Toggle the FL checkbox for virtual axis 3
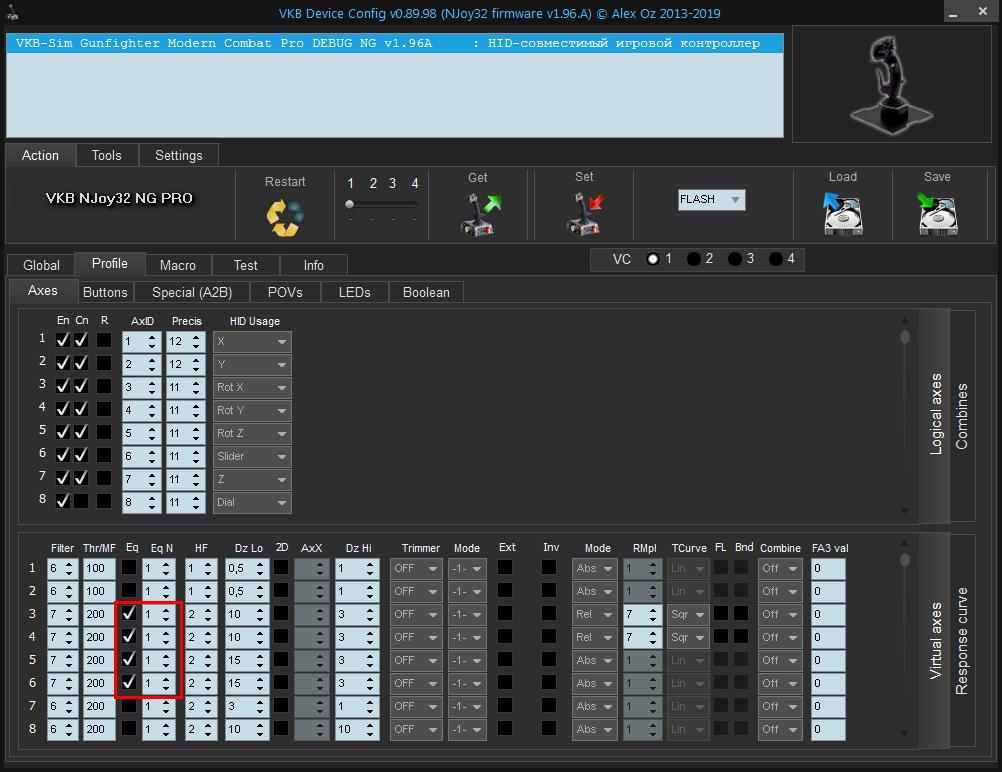This screenshot has width=1002, height=772. [721, 614]
